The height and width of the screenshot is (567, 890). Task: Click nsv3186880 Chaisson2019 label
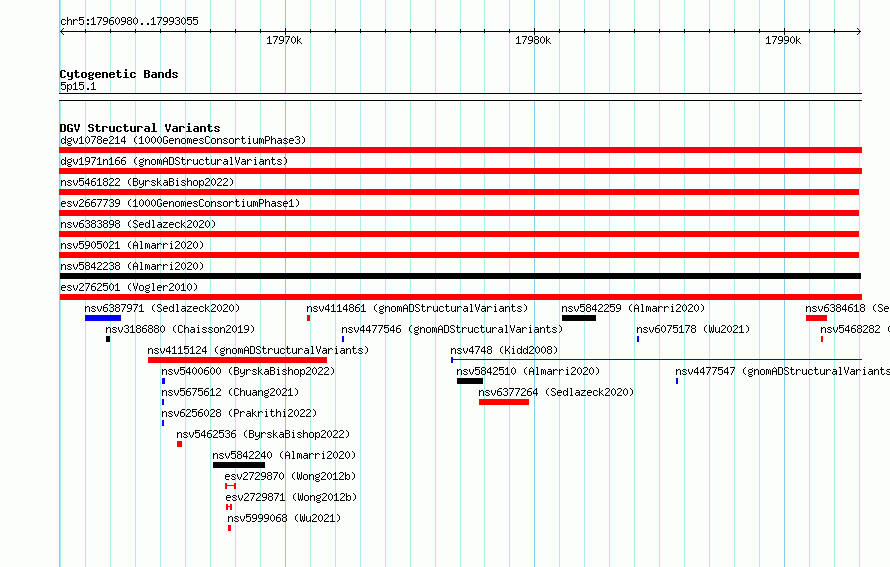180,329
